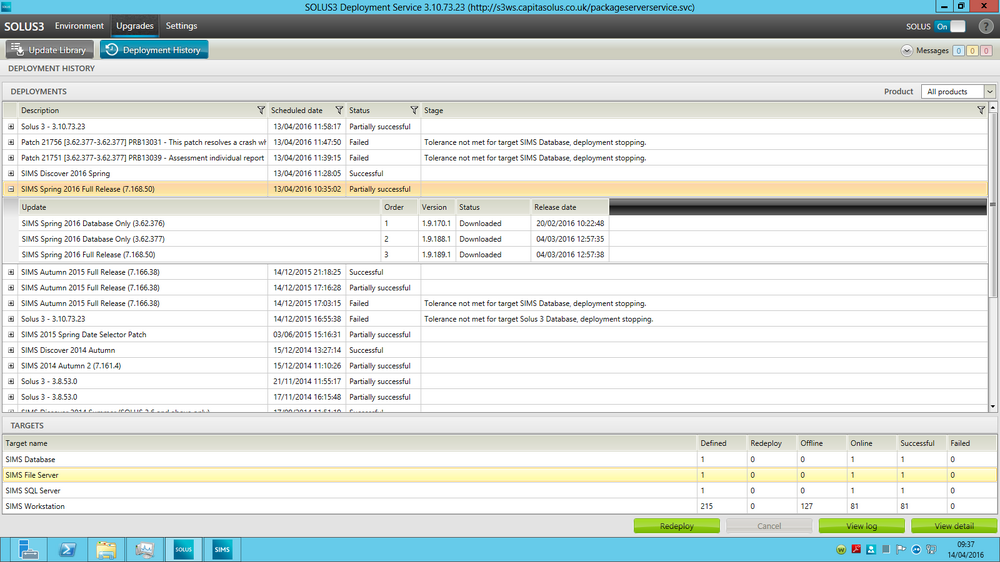The width and height of the screenshot is (1000, 562).
Task: Open PowerShell from the taskbar
Action: pos(67,550)
